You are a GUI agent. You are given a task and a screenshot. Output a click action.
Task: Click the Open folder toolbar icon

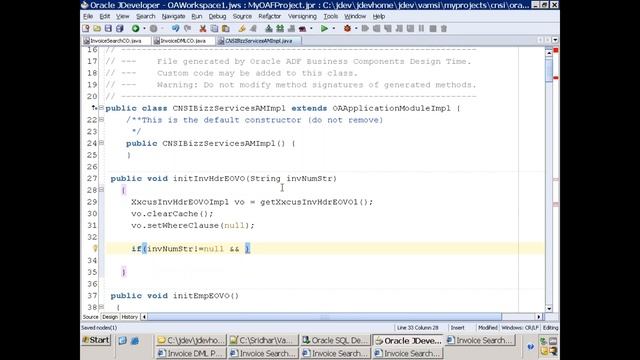point(97,29)
